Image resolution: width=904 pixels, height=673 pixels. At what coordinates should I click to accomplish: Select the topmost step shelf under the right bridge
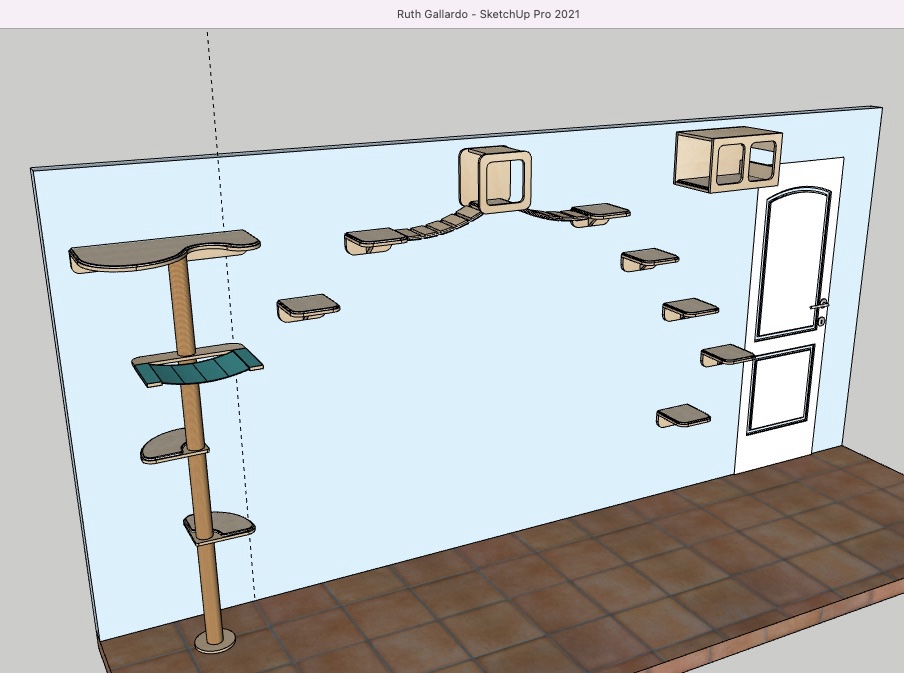click(650, 259)
